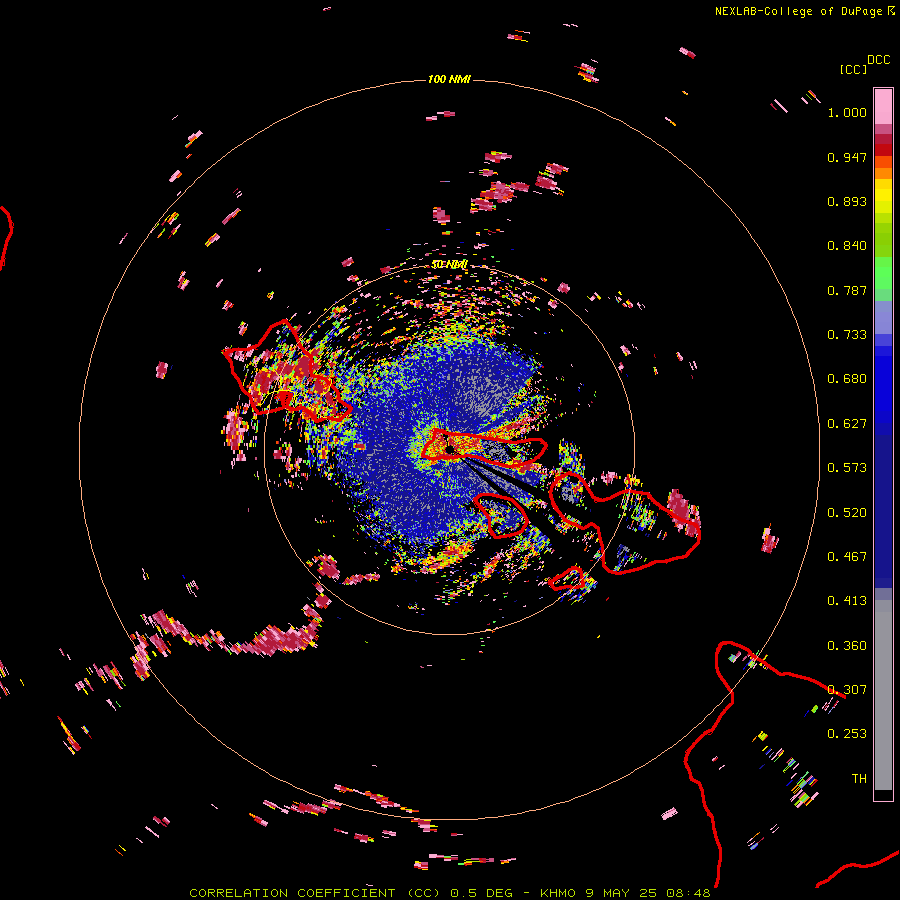This screenshot has width=900, height=900.
Task: Click the 0.467 value on the color scale
Action: [x=847, y=557]
